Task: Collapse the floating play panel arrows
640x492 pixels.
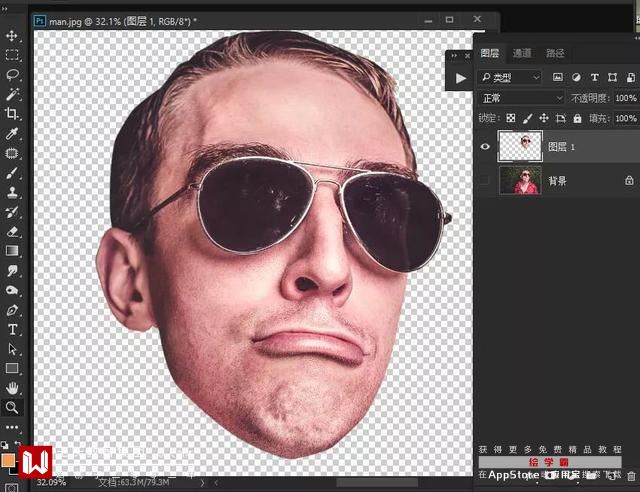Action: pyautogui.click(x=454, y=56)
